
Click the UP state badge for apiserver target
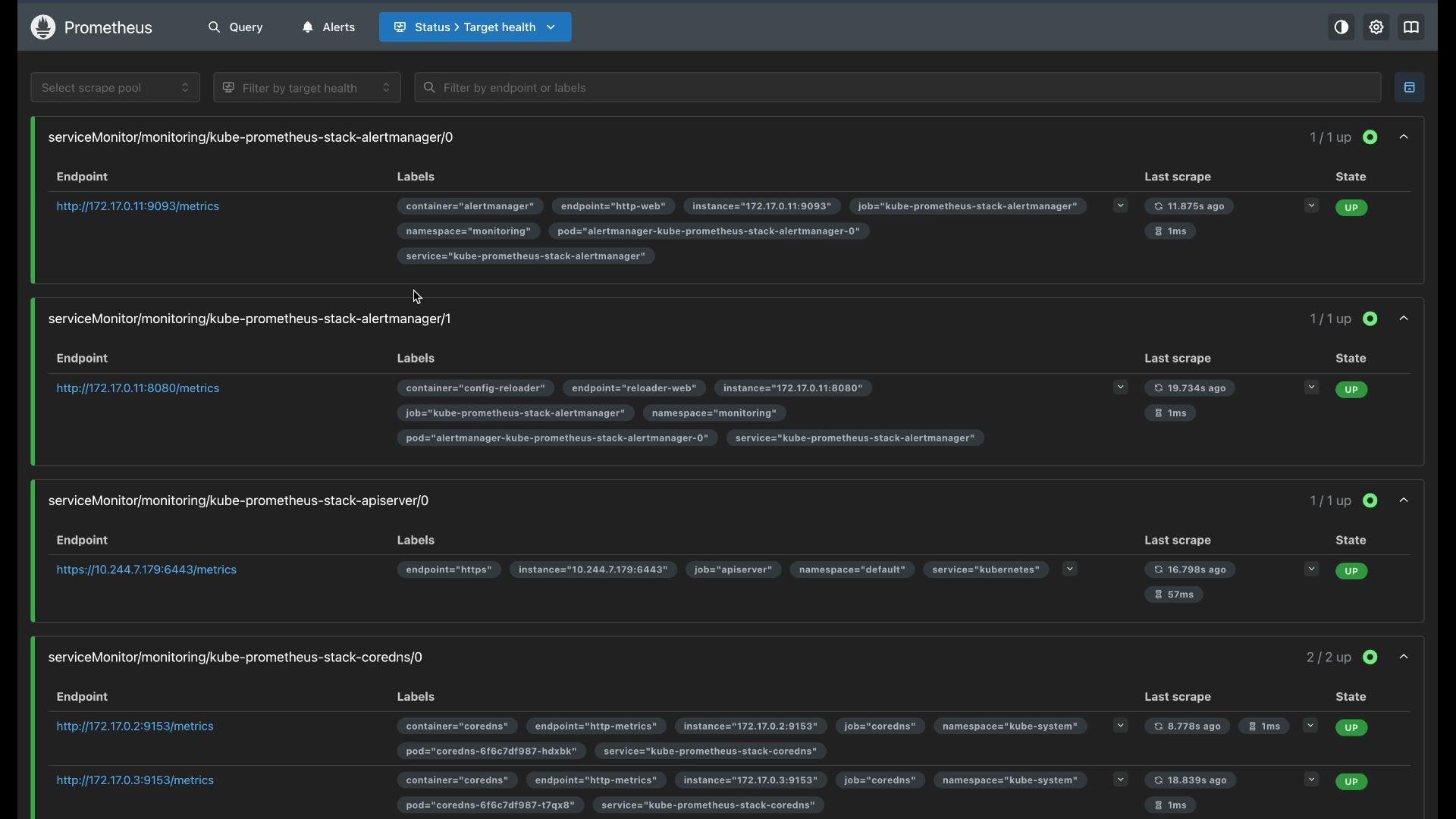1352,572
